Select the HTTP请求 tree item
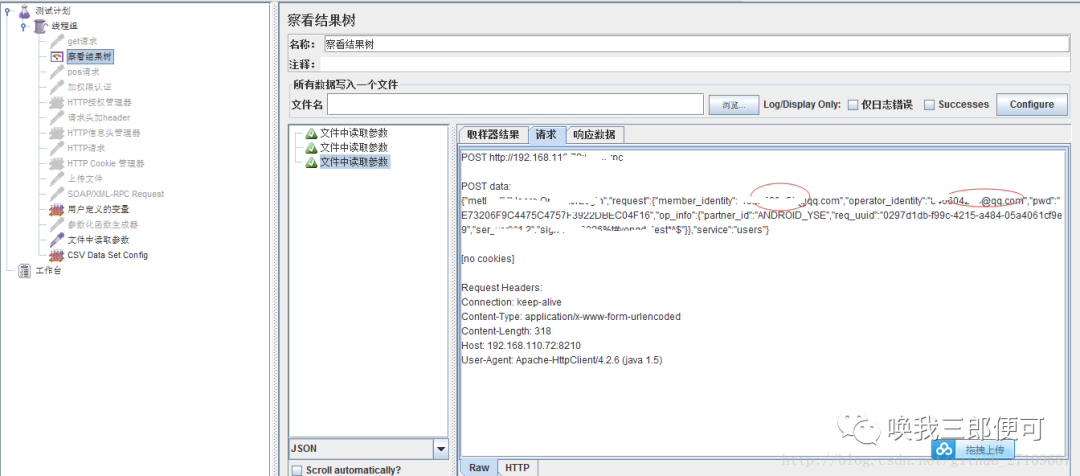This screenshot has height=476, width=1080. pyautogui.click(x=87, y=148)
